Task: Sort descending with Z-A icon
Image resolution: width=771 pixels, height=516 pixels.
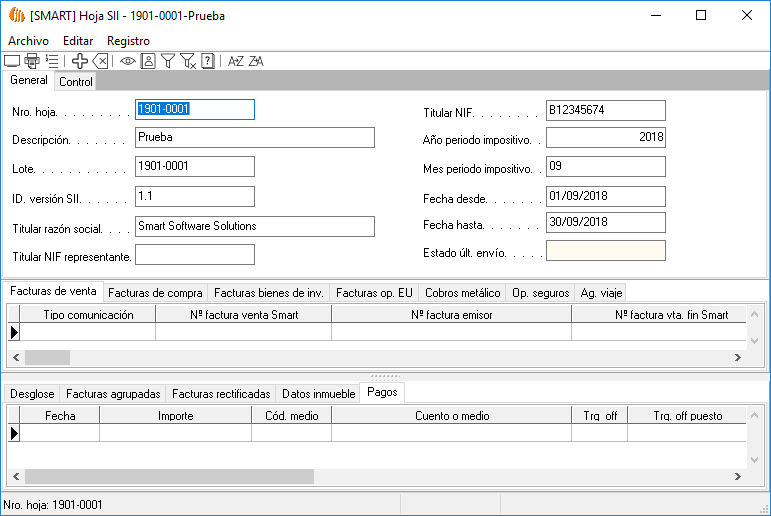Action: (x=256, y=61)
